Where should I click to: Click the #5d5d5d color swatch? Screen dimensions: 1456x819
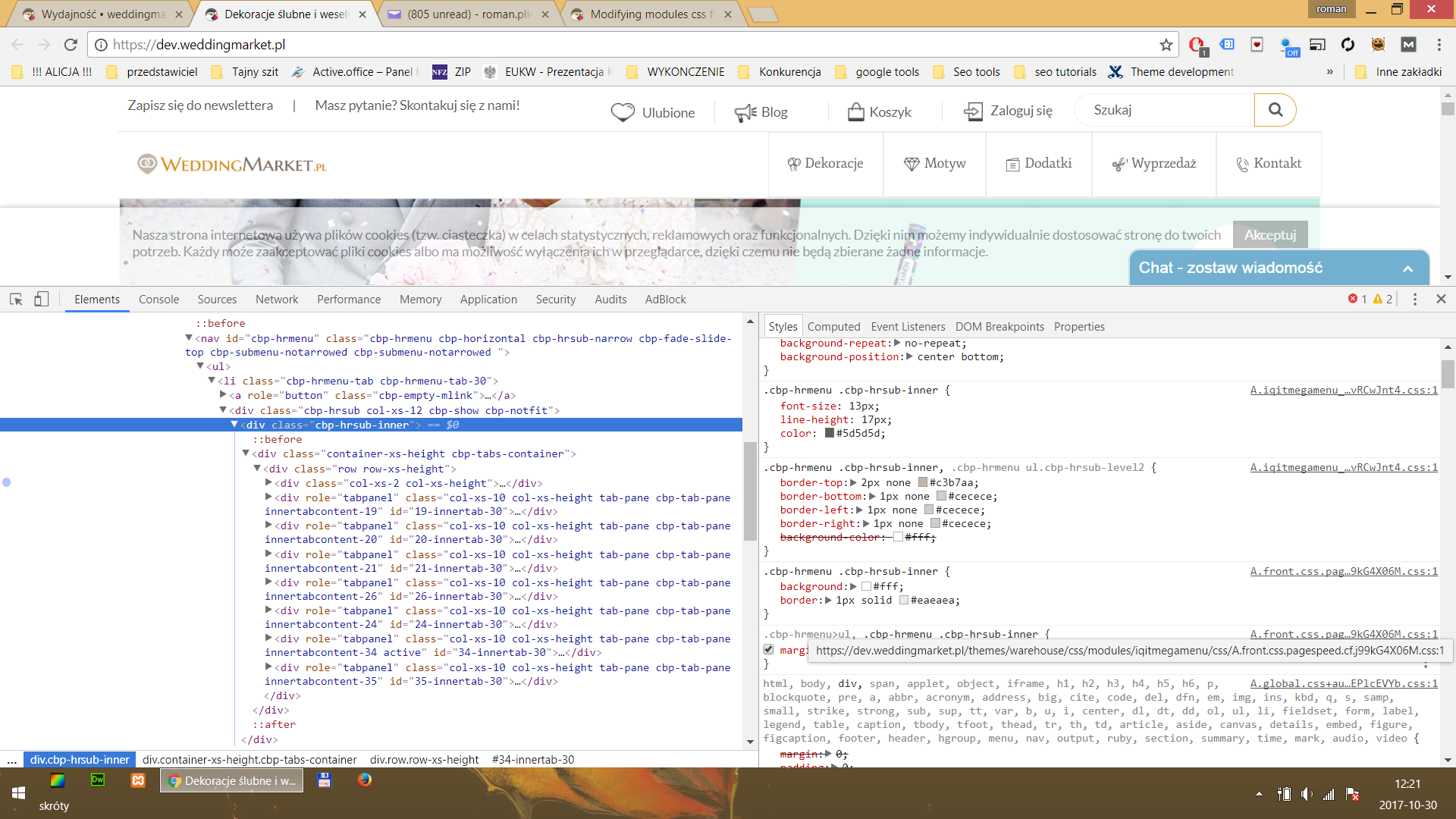(830, 434)
